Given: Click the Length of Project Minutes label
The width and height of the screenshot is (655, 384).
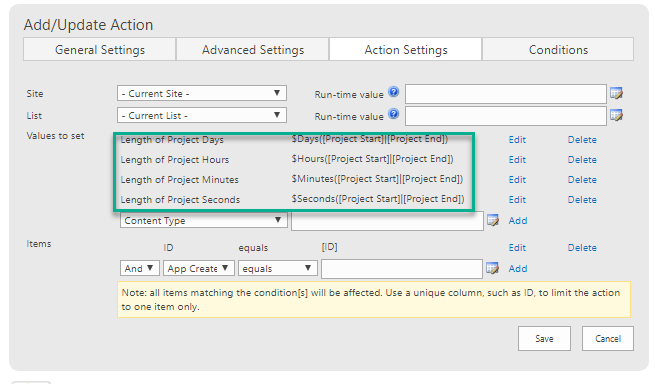Looking at the screenshot, I should pos(180,180).
